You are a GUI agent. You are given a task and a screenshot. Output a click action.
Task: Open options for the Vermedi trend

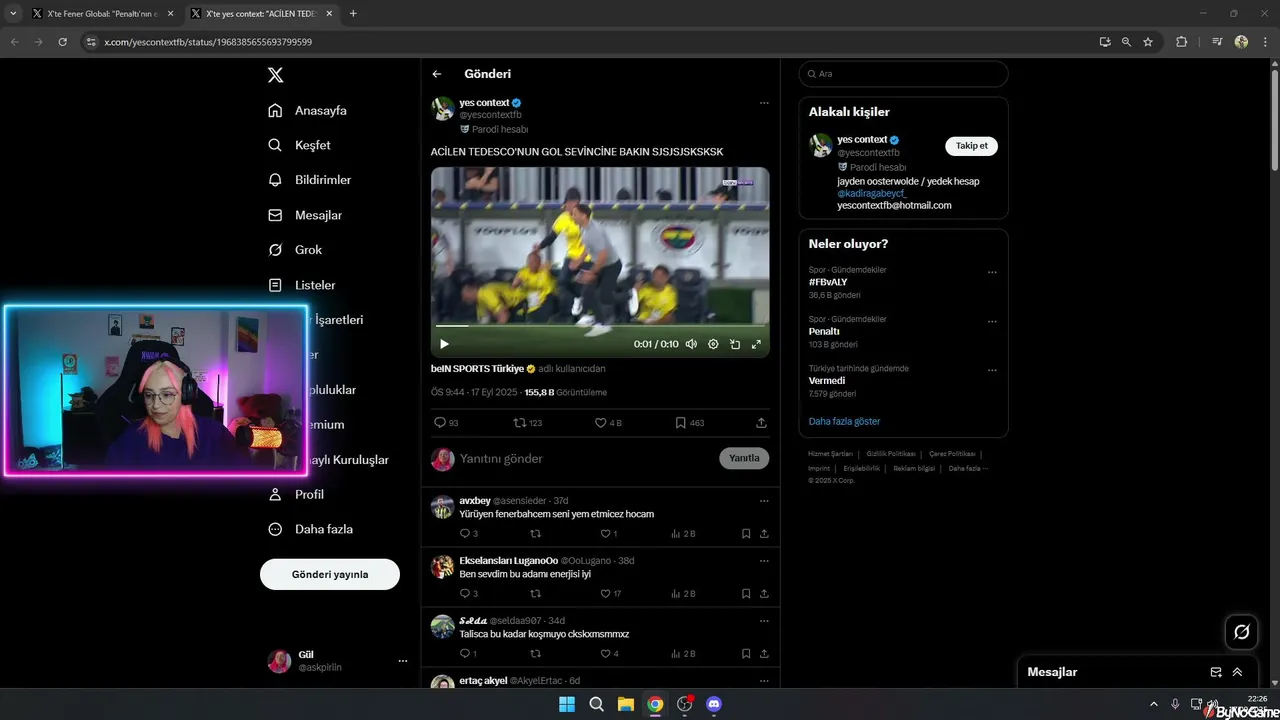992,370
